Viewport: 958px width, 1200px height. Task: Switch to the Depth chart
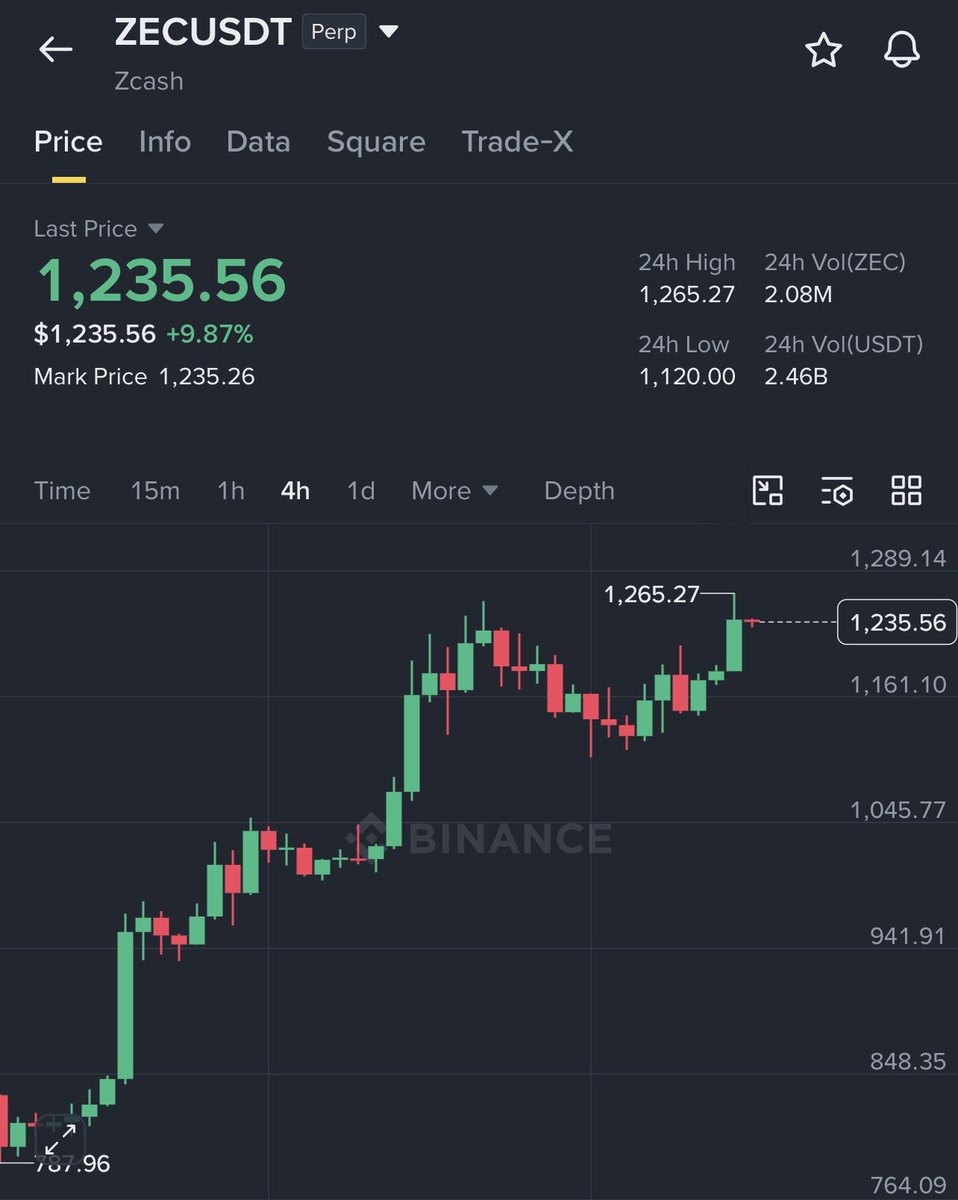(x=579, y=491)
